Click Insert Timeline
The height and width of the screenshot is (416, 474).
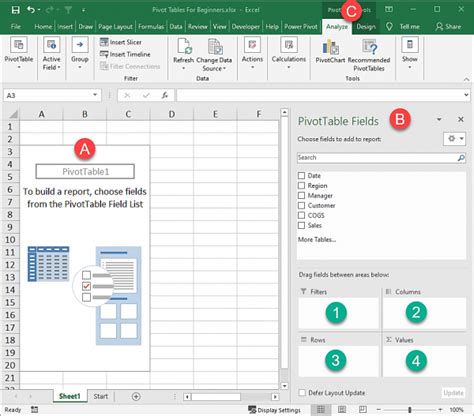(x=125, y=54)
